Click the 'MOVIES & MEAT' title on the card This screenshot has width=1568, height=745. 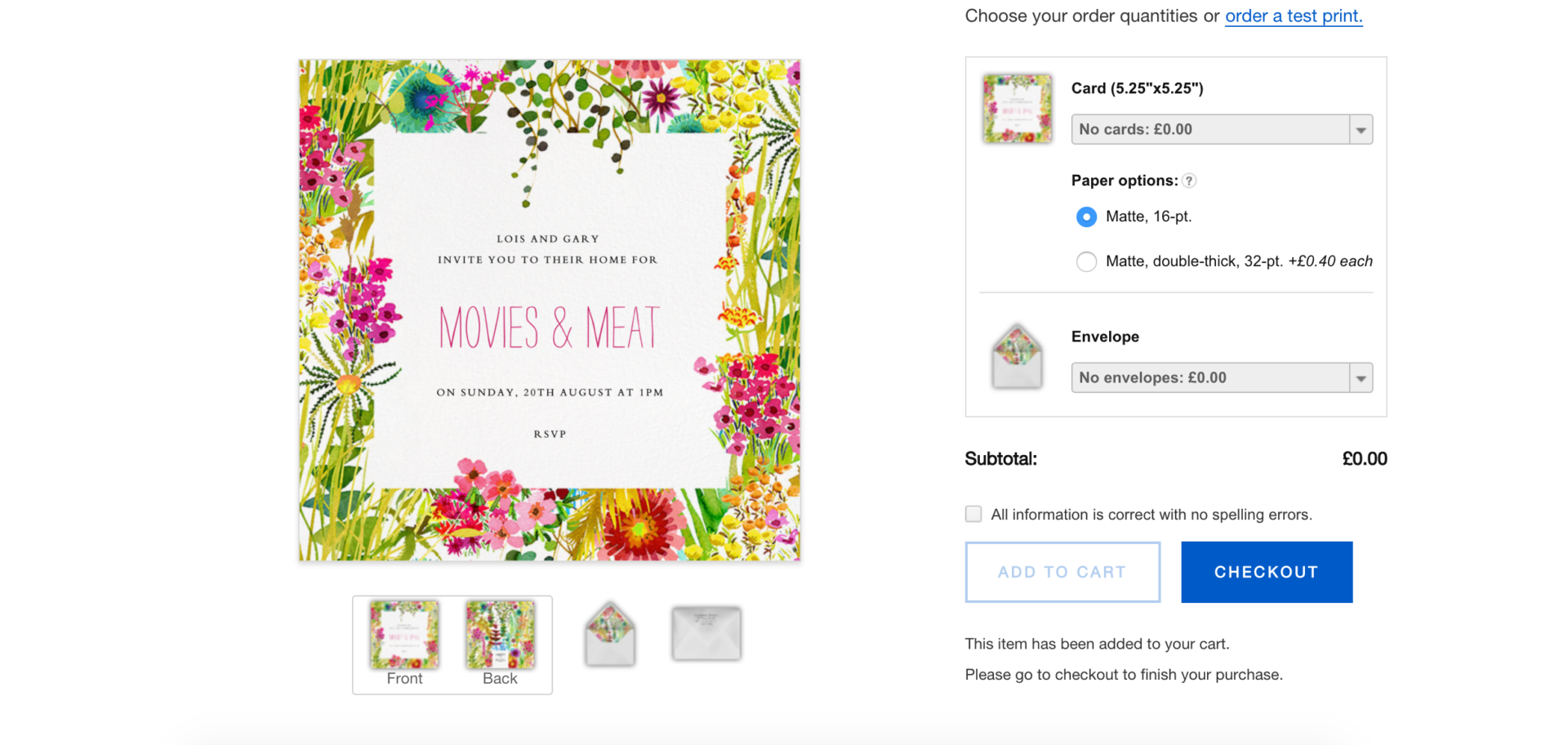click(549, 328)
